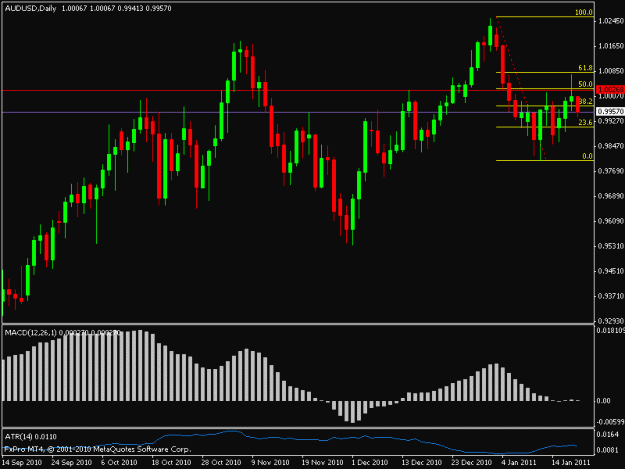The width and height of the screenshot is (625, 469).
Task: Click the 0.97690 price scale value
Action: pos(611,171)
